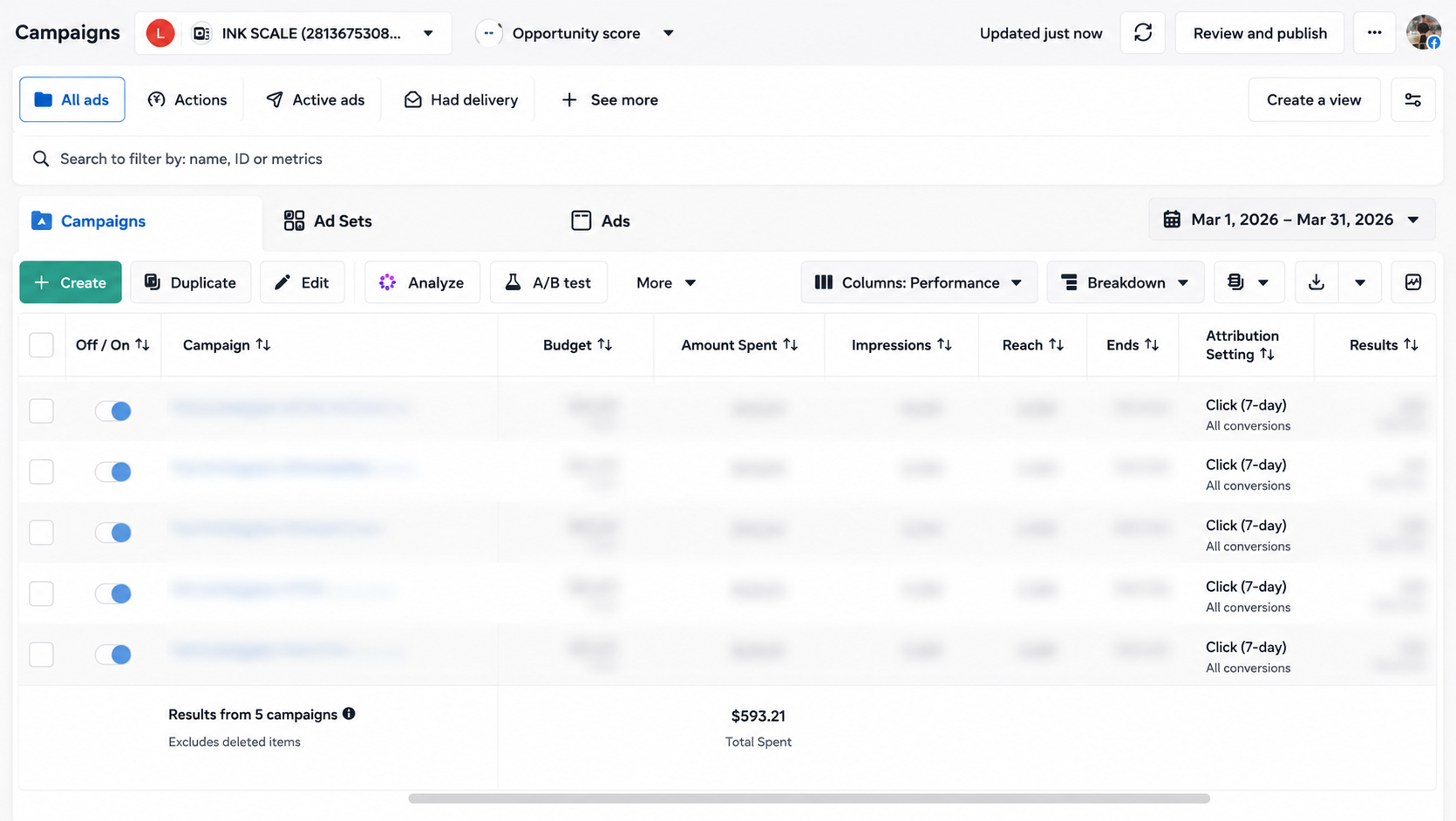Sort by Amount Spent column arrows
Viewport: 1456px width, 821px height.
tap(790, 345)
